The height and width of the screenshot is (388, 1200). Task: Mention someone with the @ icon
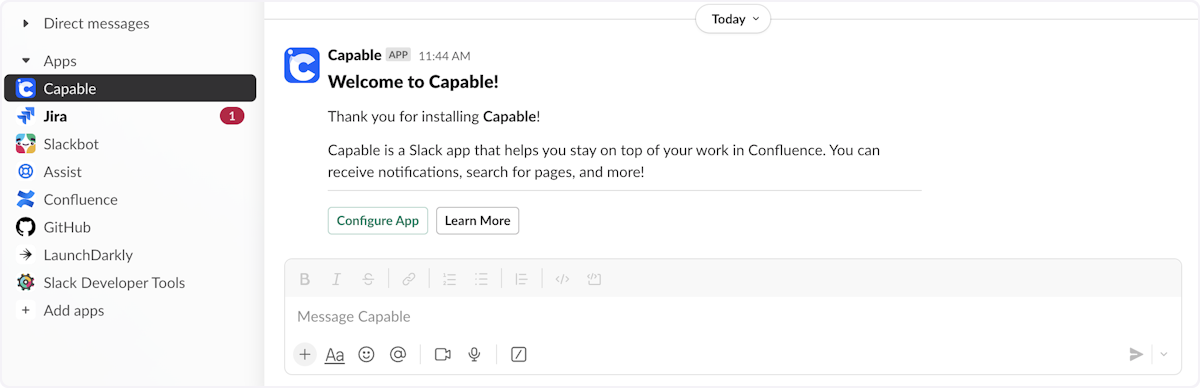pos(397,354)
